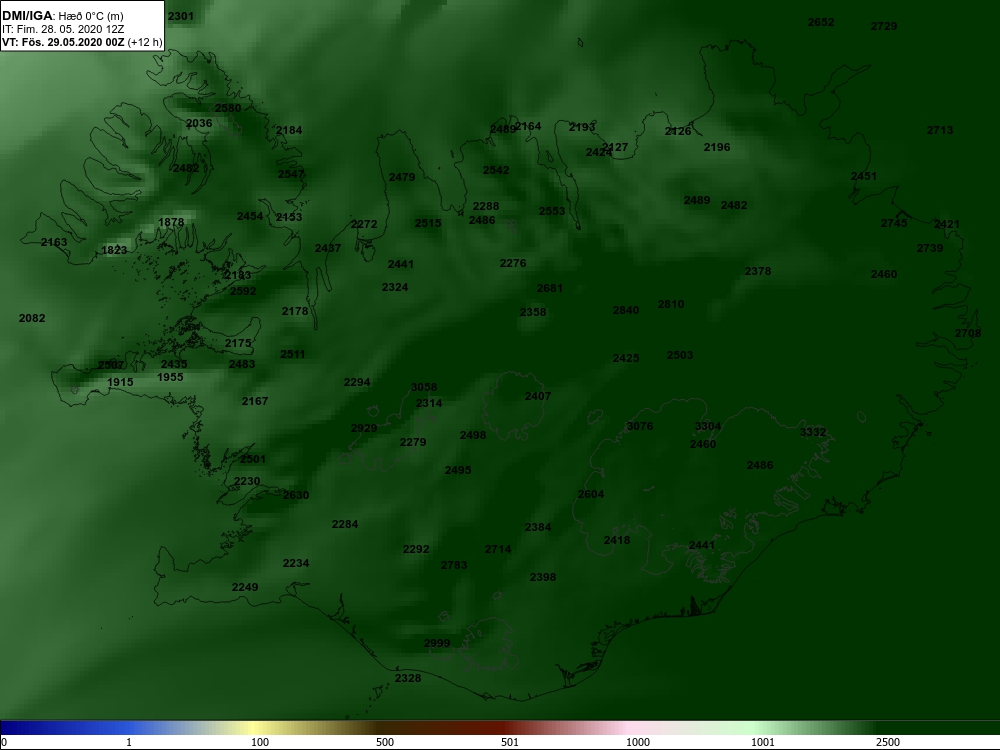
Task: Select the 3304 height value
Action: pos(708,426)
